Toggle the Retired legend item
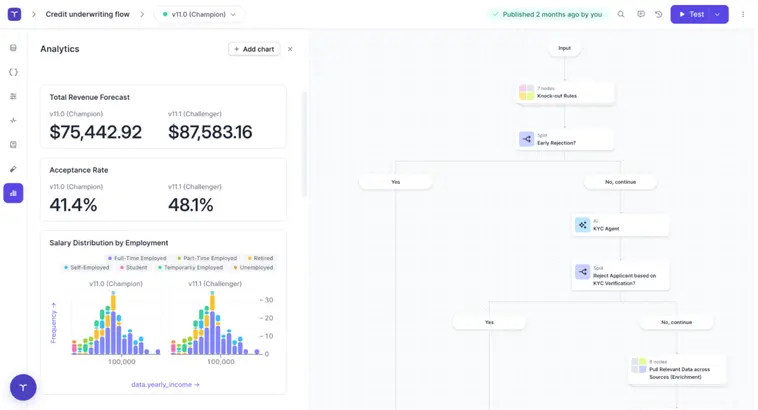 coord(260,258)
